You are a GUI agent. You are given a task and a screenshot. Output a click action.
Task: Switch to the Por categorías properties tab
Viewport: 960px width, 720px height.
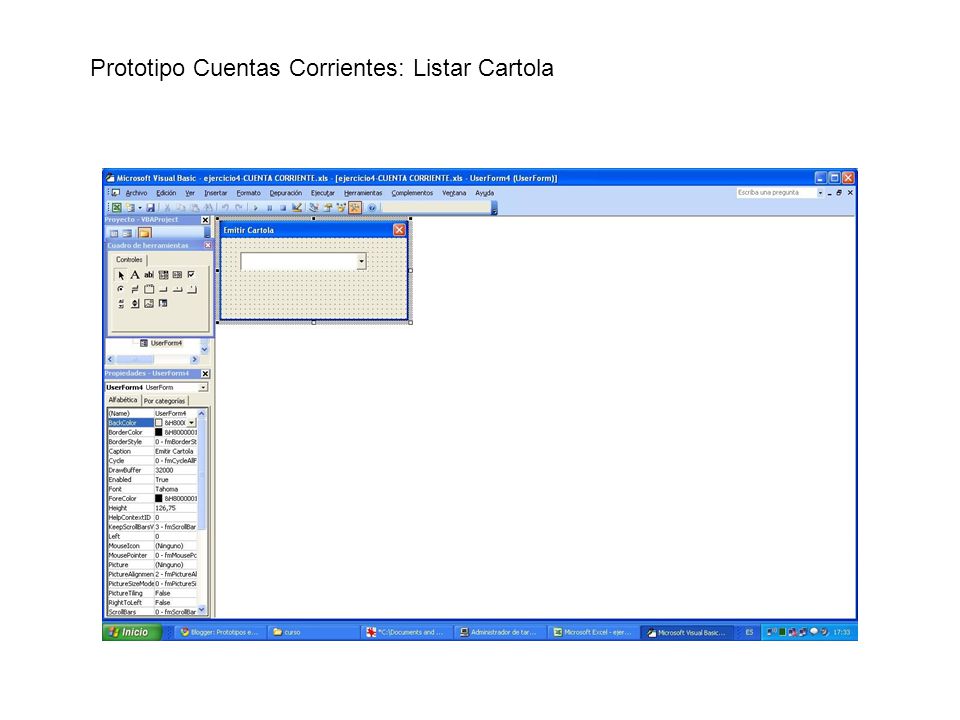[x=164, y=401]
